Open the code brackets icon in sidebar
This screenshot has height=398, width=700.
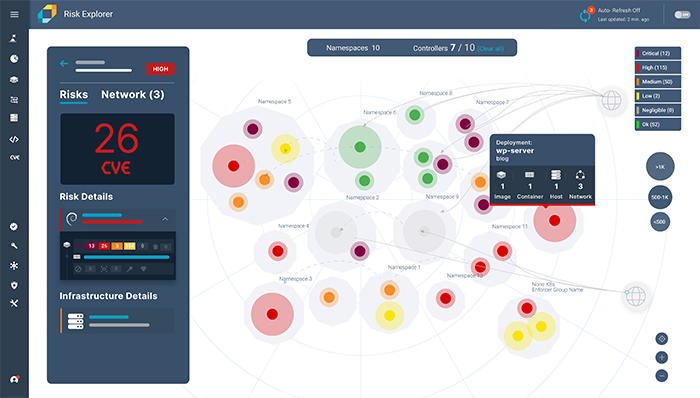tap(14, 139)
